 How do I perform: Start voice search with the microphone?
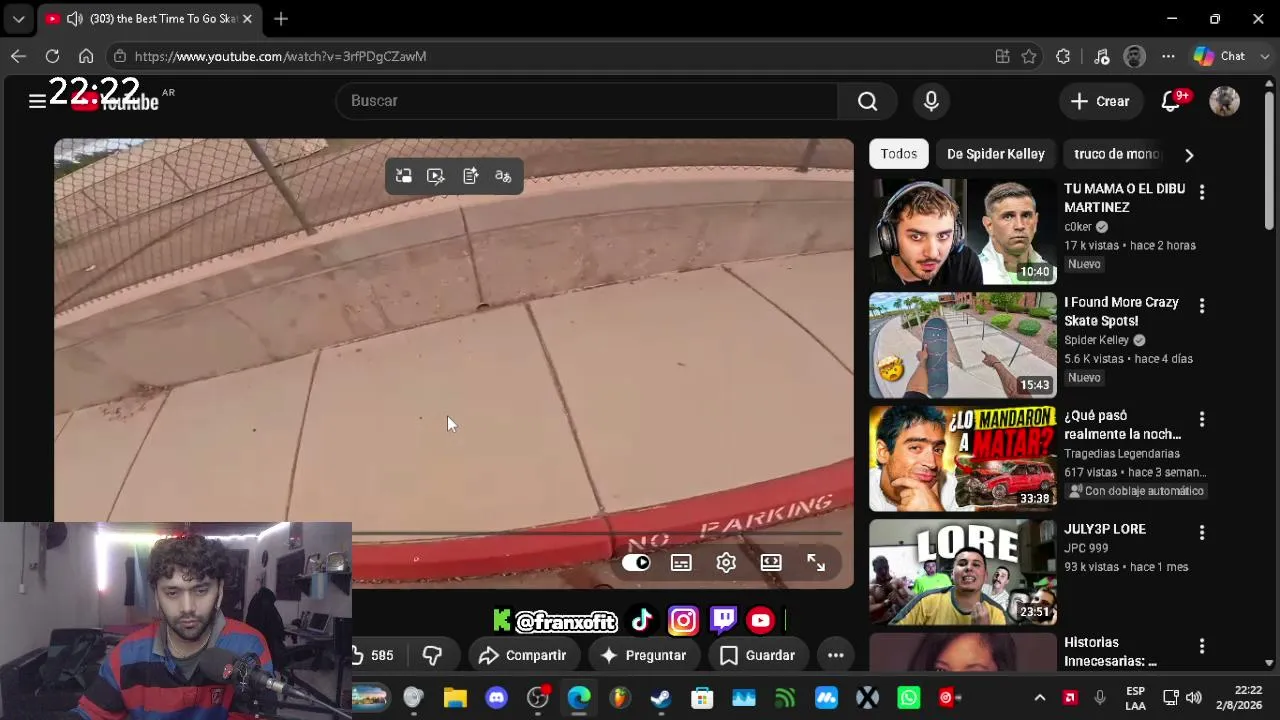[x=931, y=101]
